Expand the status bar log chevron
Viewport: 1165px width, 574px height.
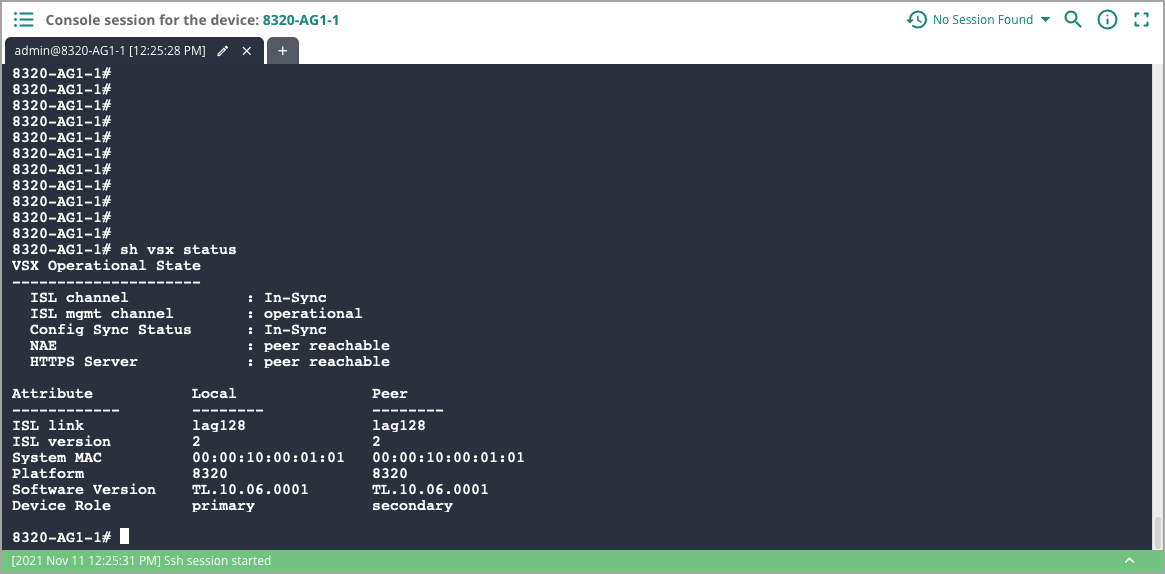pos(1130,561)
